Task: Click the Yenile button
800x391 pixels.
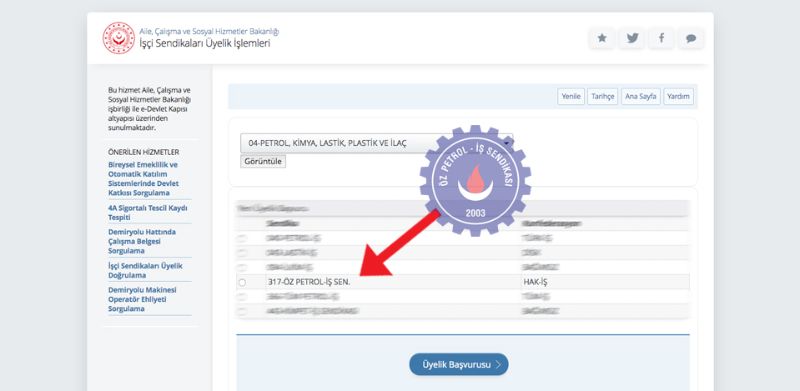Action: [571, 96]
